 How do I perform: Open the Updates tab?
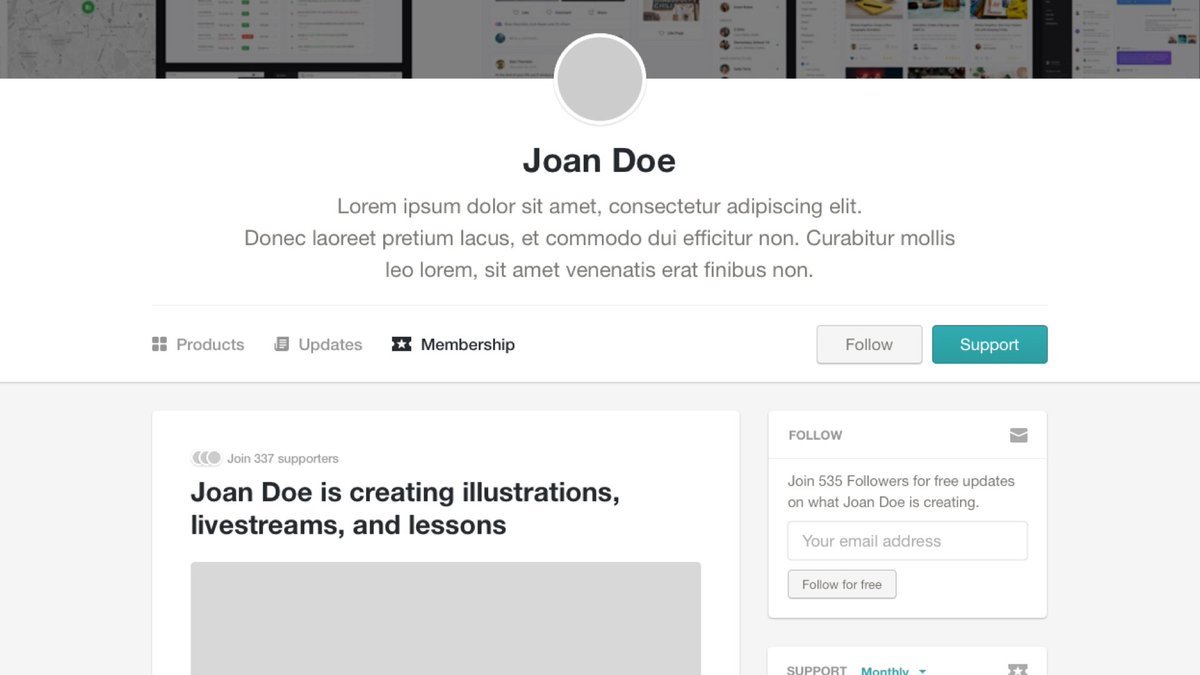click(x=329, y=344)
